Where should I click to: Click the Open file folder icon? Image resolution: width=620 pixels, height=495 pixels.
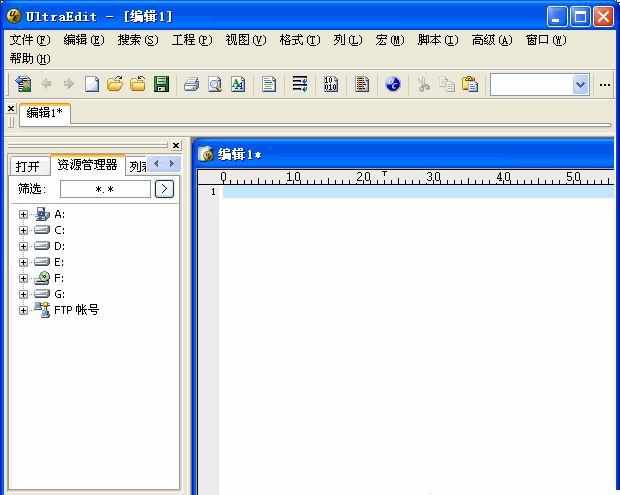[115, 85]
